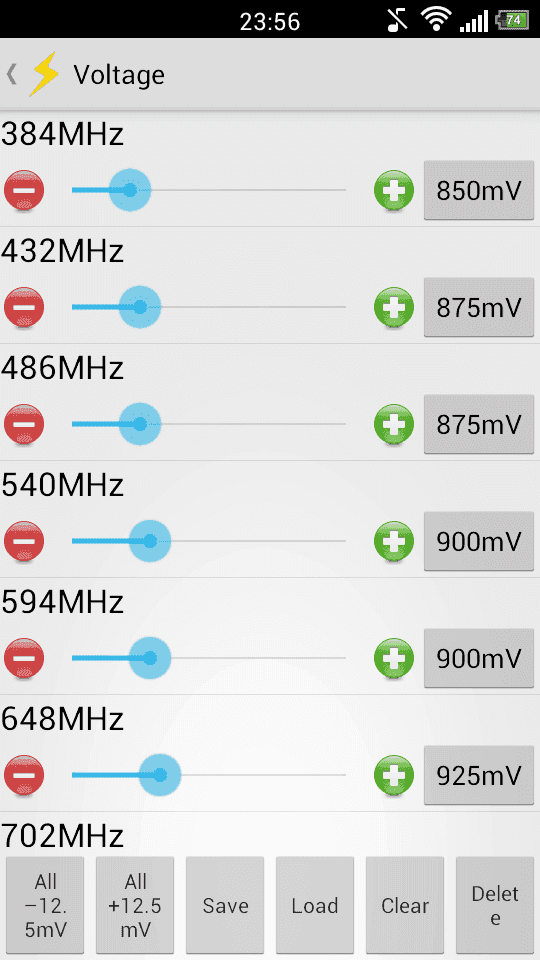Load a saved voltage profile
Screen dimensions: 540x960
pyautogui.click(x=315, y=905)
